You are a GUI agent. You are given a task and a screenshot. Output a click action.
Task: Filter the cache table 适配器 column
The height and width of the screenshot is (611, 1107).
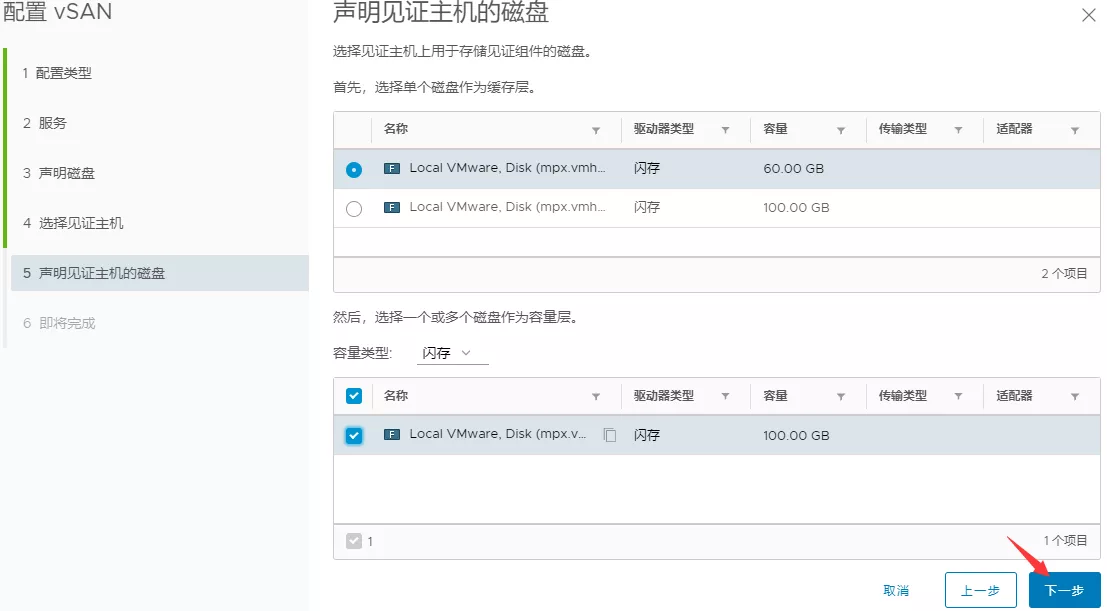tap(1075, 130)
